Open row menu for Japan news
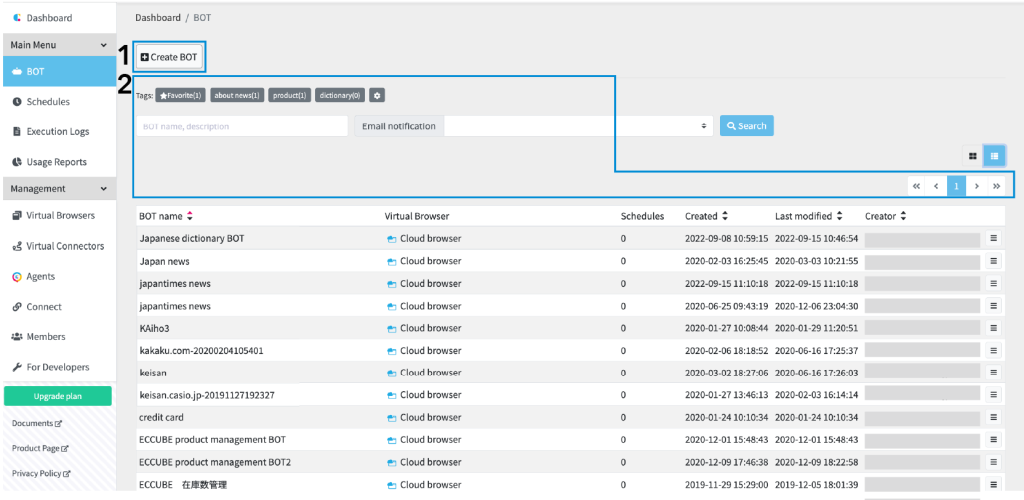 point(993,261)
